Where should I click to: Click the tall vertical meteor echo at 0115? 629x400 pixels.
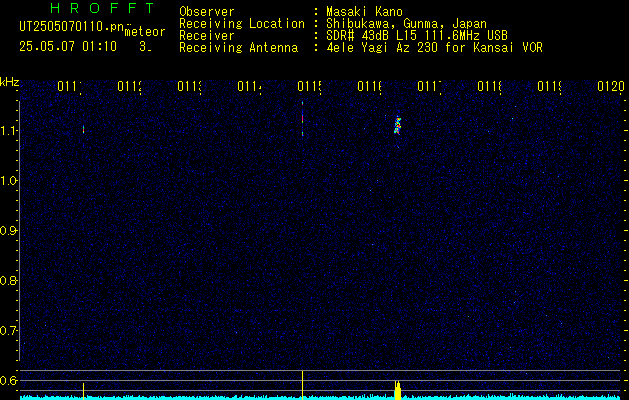point(302,119)
